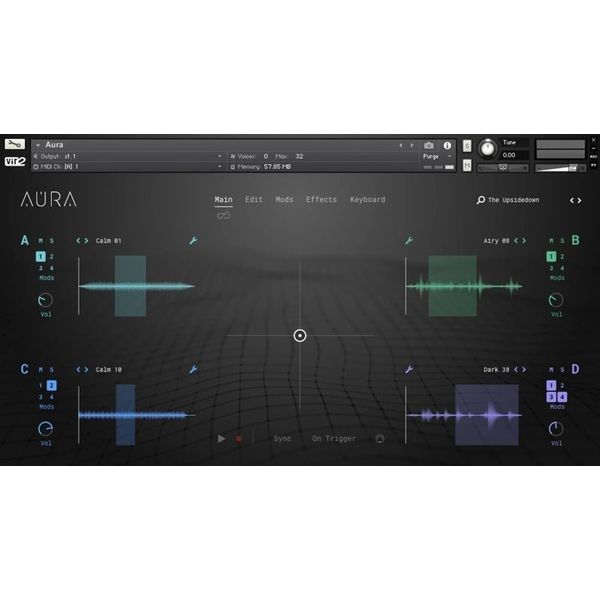Click the camera snapshot icon
The height and width of the screenshot is (600, 600).
coord(429,145)
